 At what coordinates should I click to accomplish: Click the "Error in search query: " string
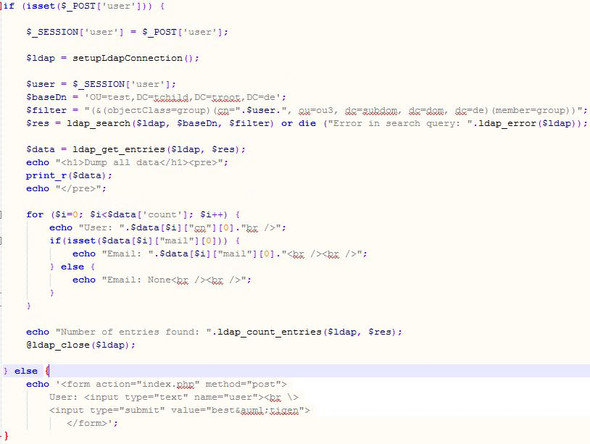(400, 123)
